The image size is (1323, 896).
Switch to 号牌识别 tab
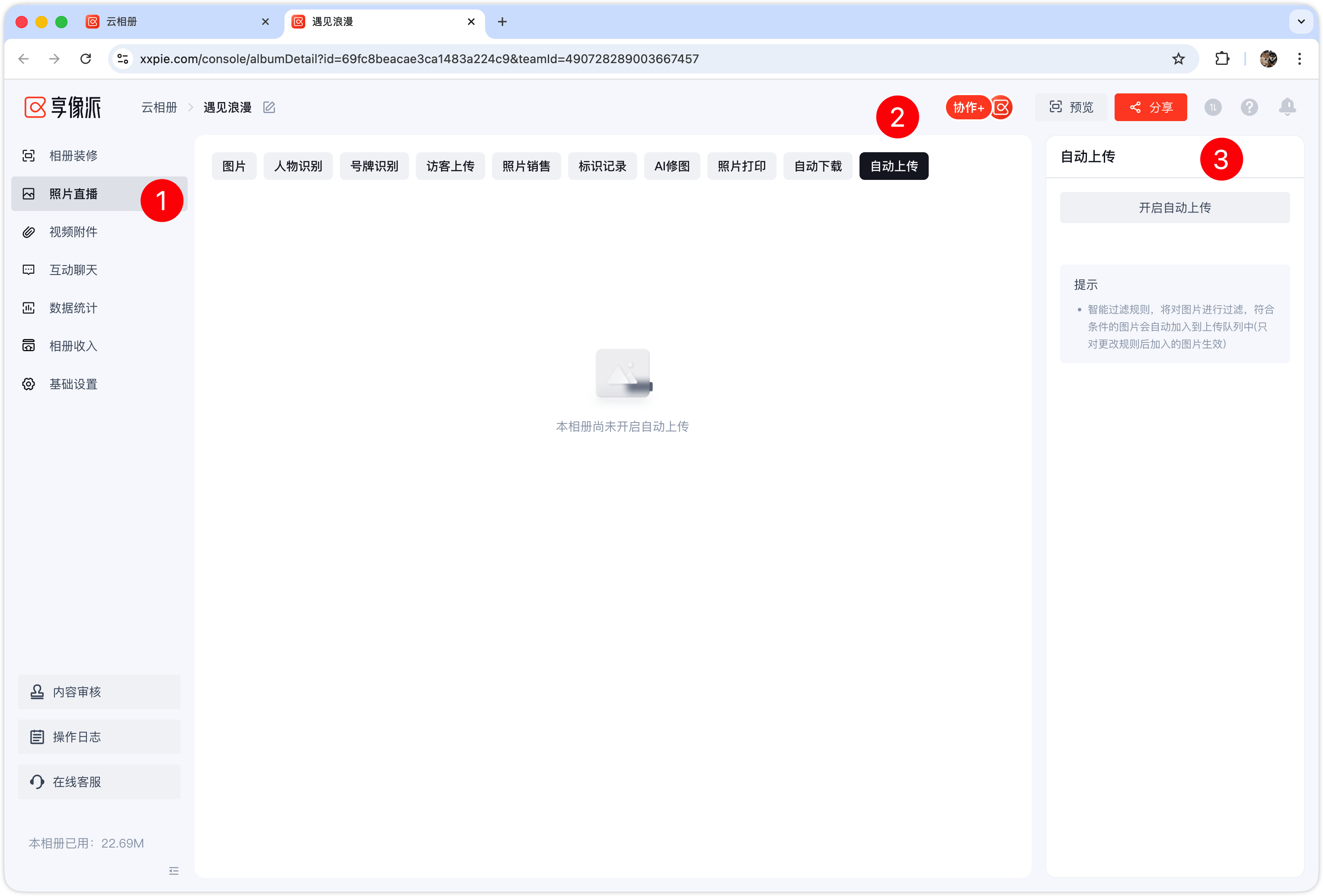374,166
